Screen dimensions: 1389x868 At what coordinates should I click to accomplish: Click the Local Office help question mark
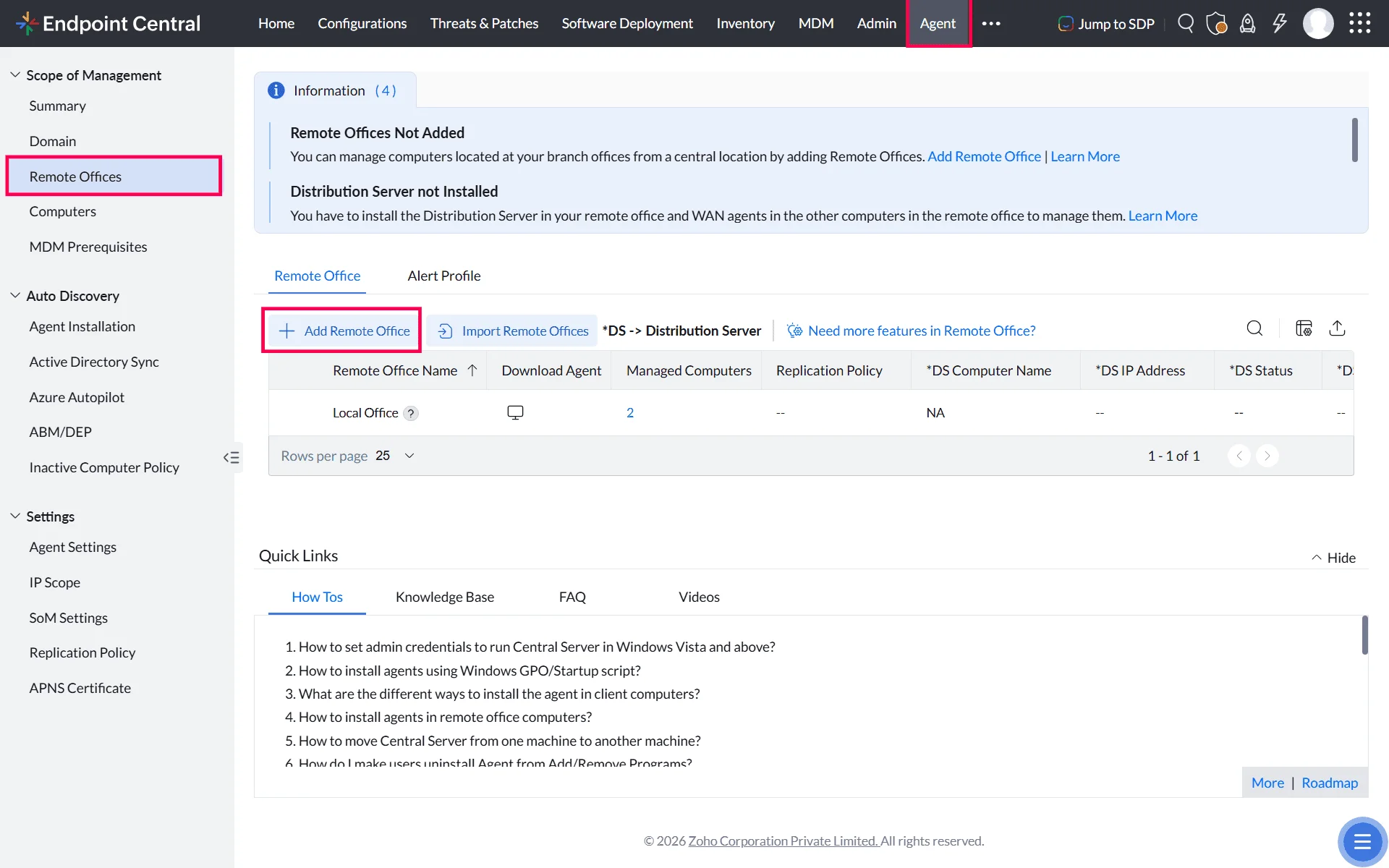click(x=411, y=413)
